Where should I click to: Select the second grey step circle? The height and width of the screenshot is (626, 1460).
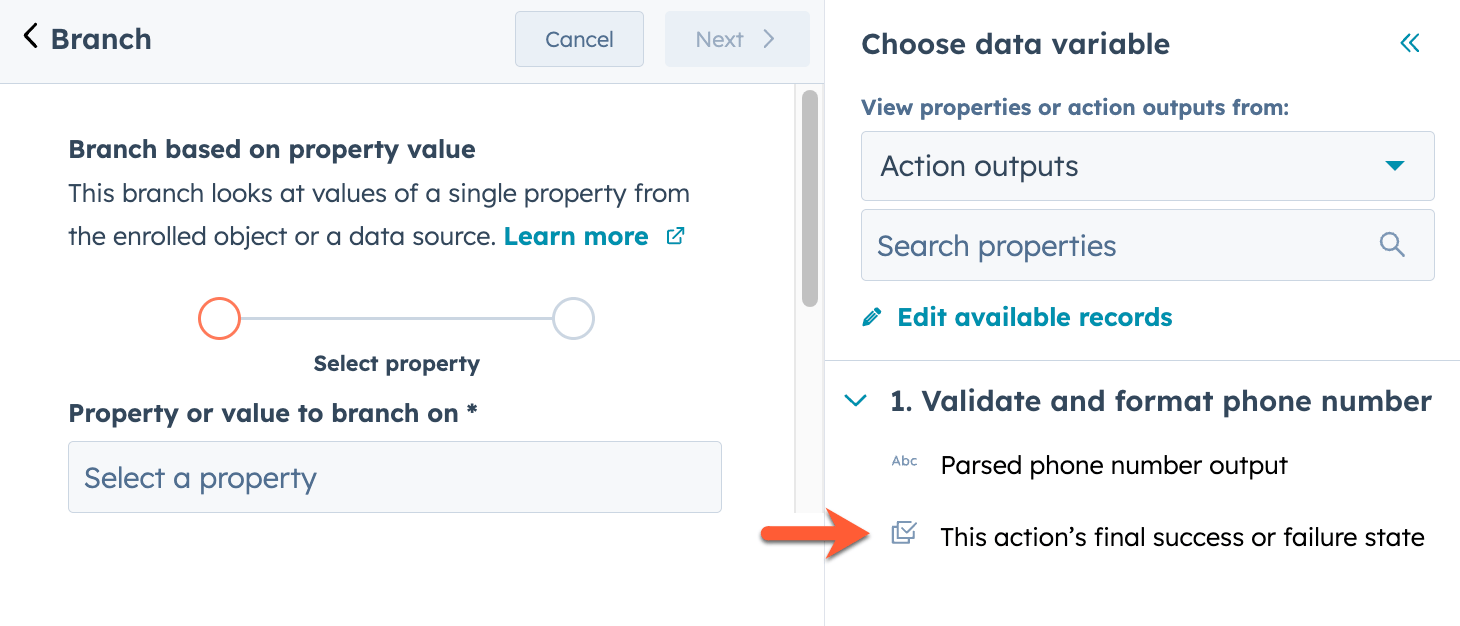pos(573,319)
